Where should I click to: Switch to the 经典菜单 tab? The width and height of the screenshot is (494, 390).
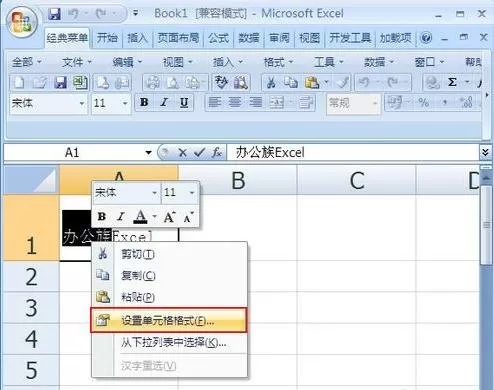coord(68,38)
